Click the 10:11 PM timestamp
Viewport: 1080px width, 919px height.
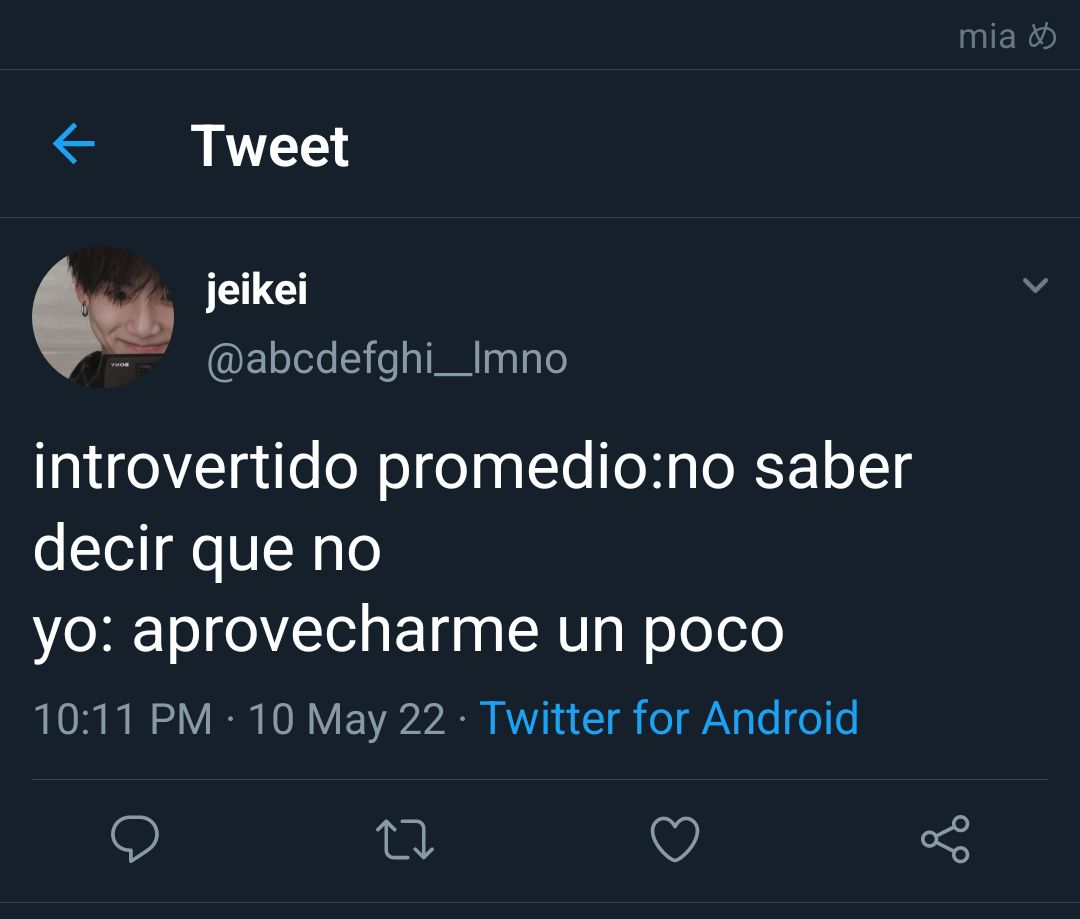pyautogui.click(x=123, y=719)
